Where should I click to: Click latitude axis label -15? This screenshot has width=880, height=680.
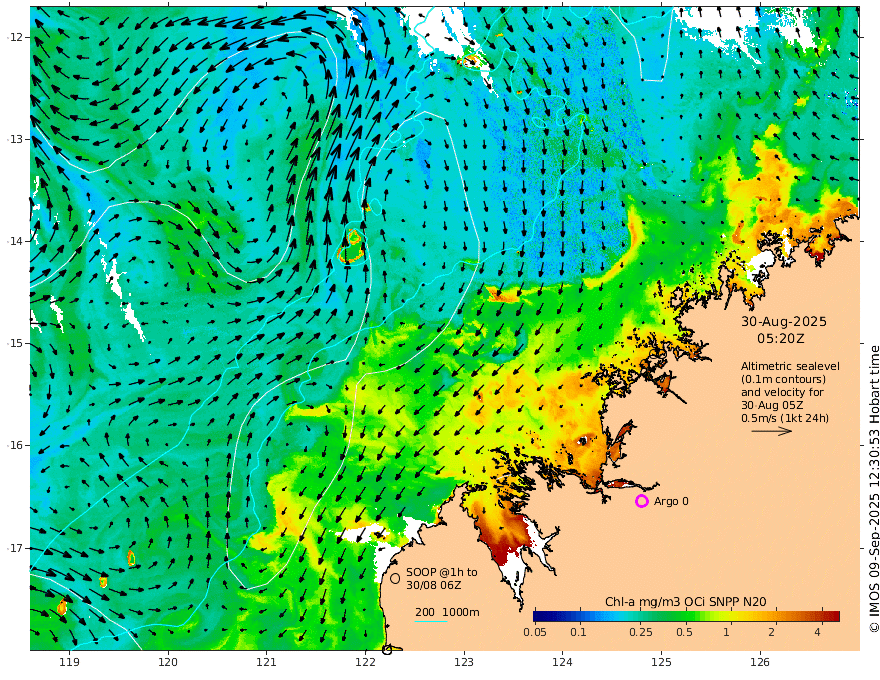pyautogui.click(x=15, y=343)
